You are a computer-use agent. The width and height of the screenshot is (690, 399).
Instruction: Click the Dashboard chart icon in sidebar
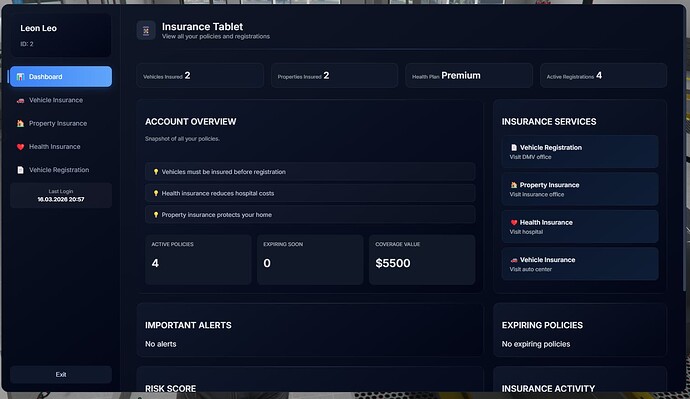20,77
